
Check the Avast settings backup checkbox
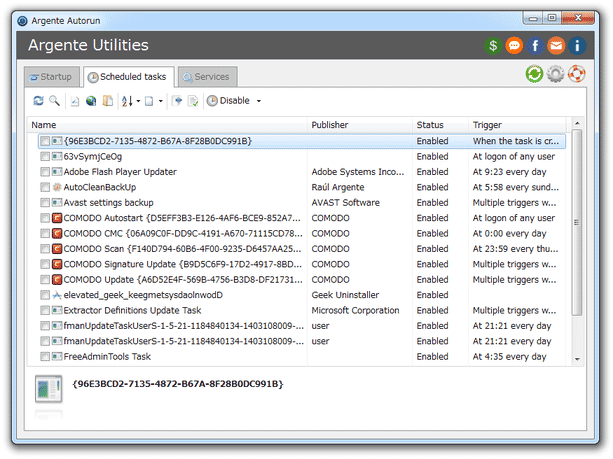click(x=45, y=203)
